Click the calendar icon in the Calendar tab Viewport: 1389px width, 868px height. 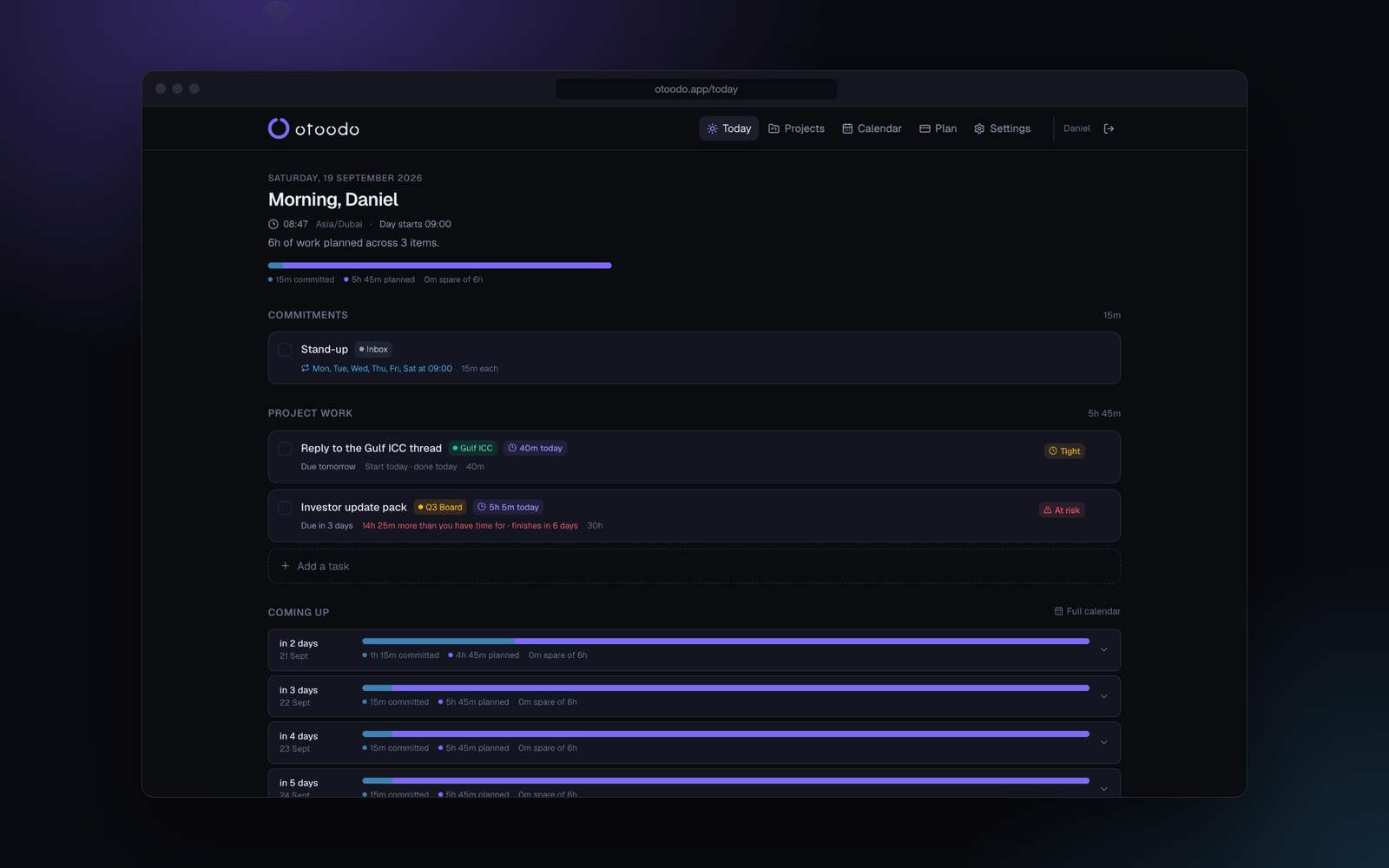(847, 128)
